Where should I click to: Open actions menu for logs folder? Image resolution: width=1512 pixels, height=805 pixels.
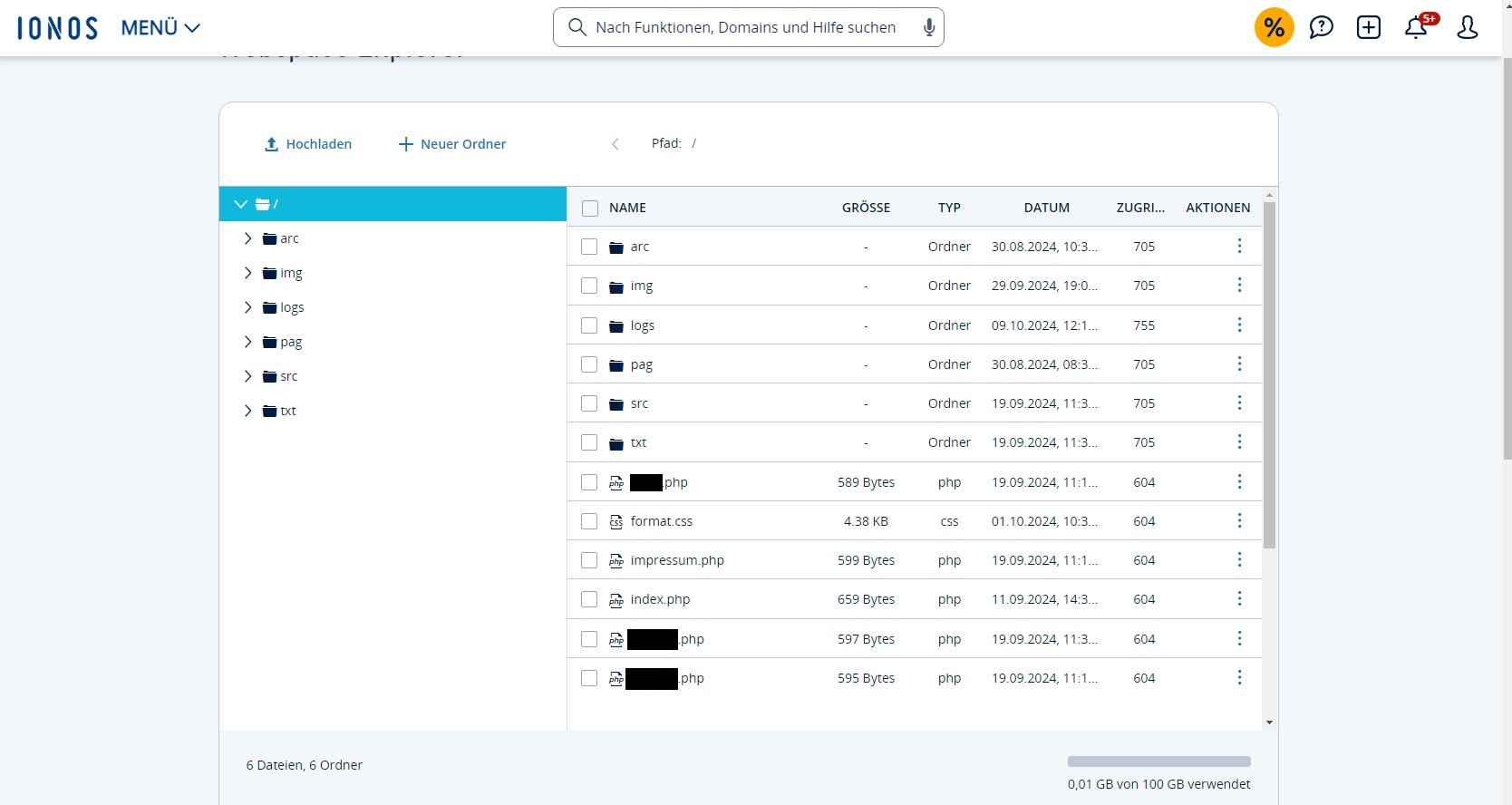tap(1239, 325)
